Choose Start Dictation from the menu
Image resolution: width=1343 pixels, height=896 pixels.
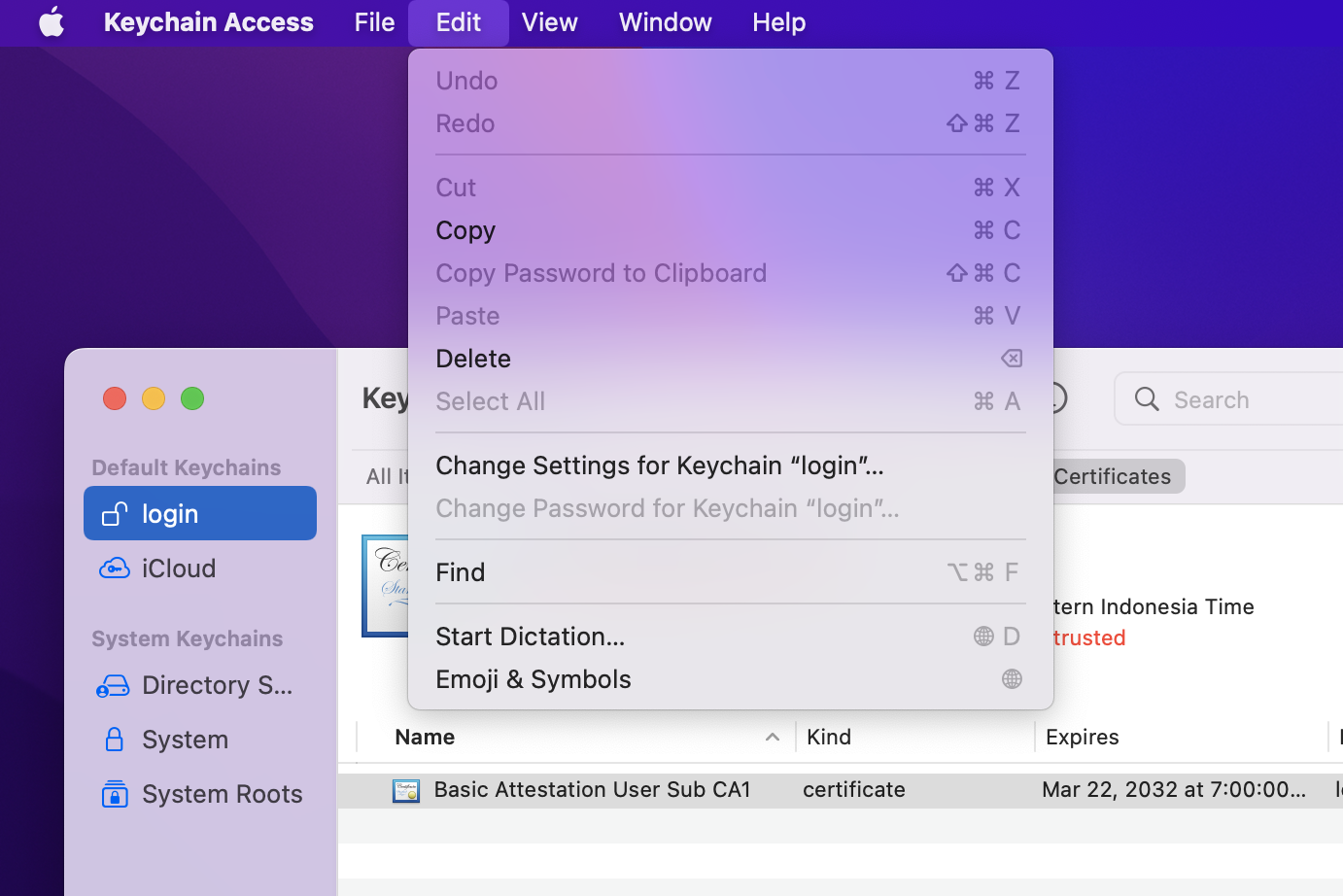pyautogui.click(x=731, y=637)
